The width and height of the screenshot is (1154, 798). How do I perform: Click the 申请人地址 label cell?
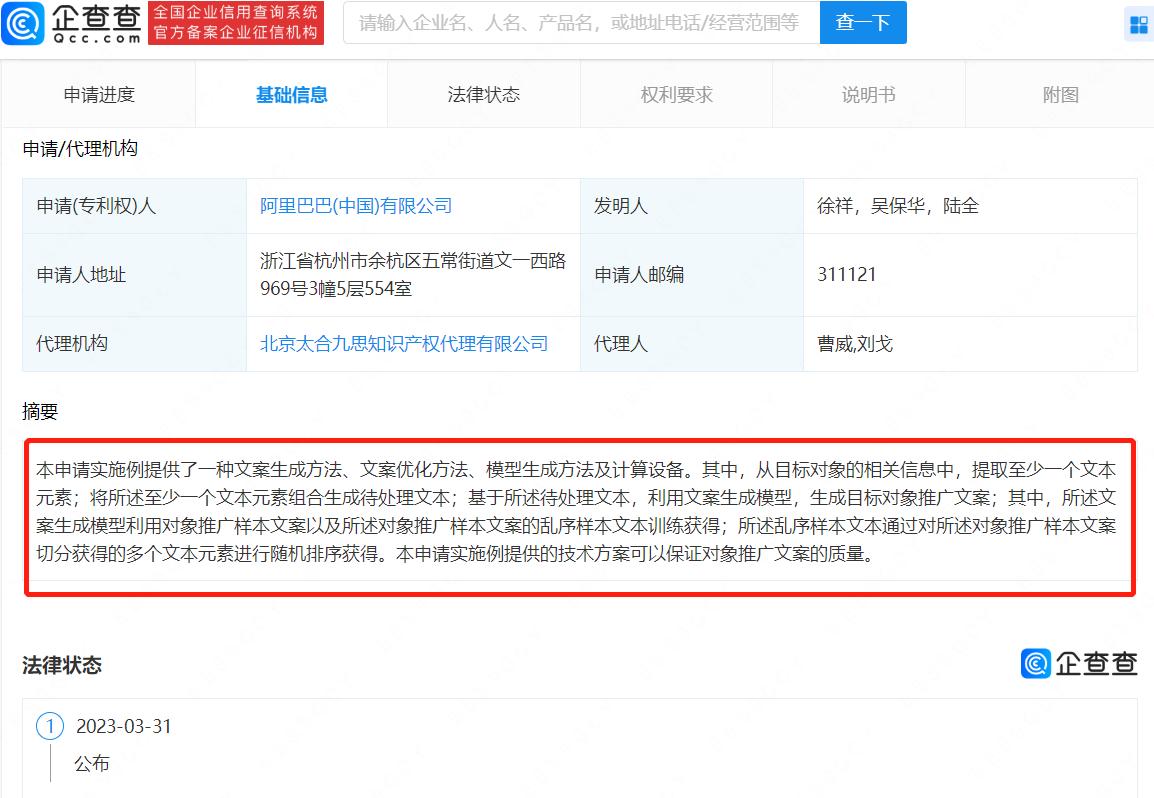point(135,275)
